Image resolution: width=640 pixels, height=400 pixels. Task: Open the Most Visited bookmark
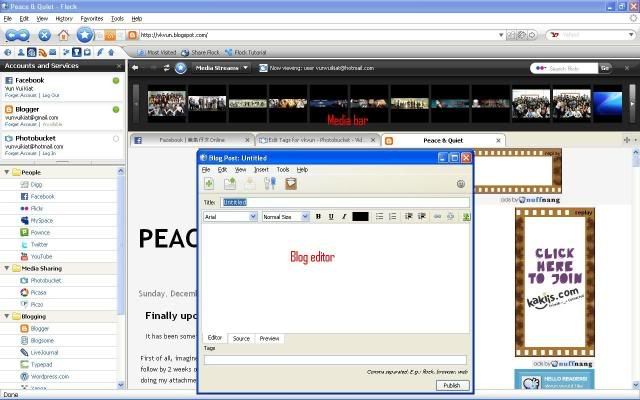coord(157,52)
